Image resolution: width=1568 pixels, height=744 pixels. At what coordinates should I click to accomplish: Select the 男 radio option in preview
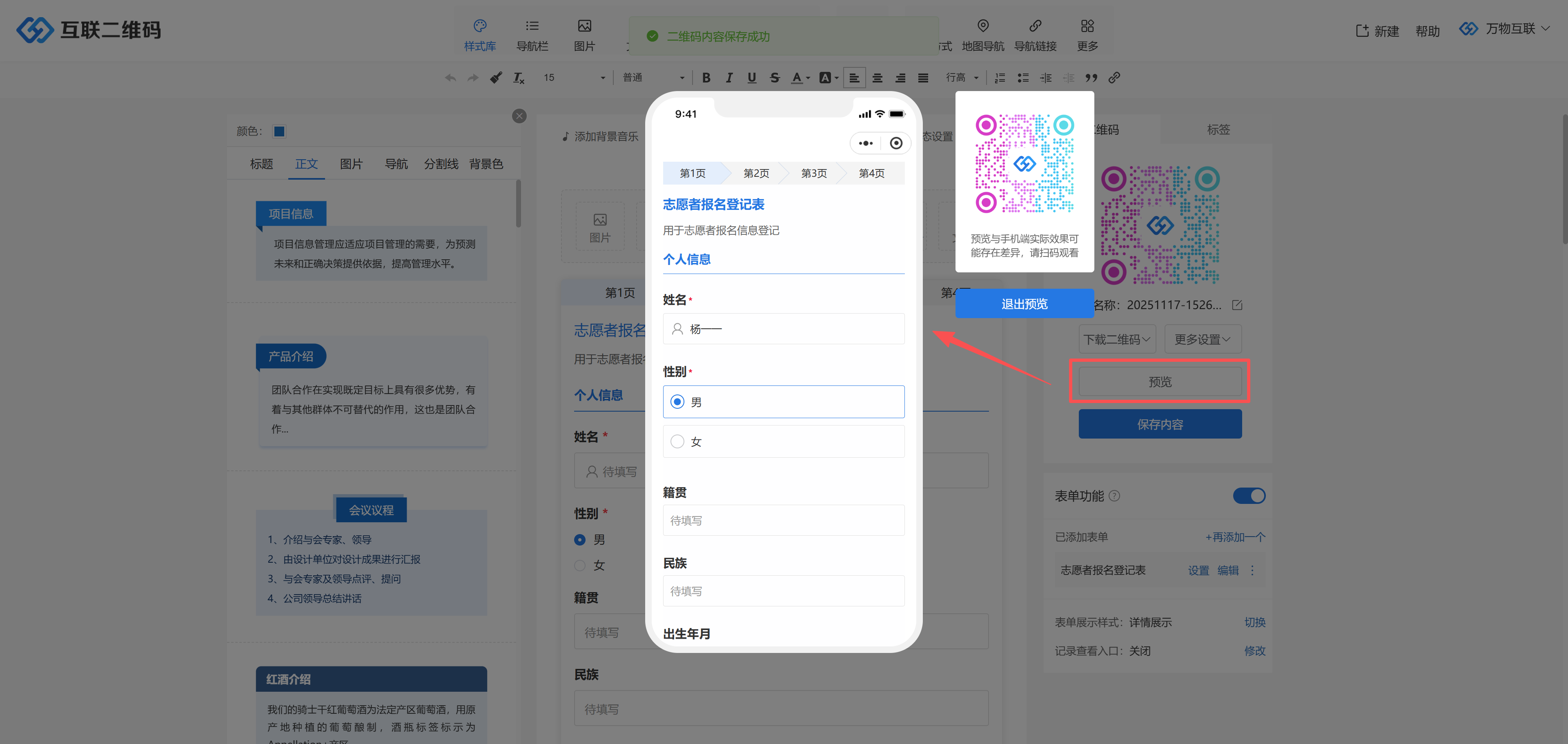pyautogui.click(x=677, y=402)
